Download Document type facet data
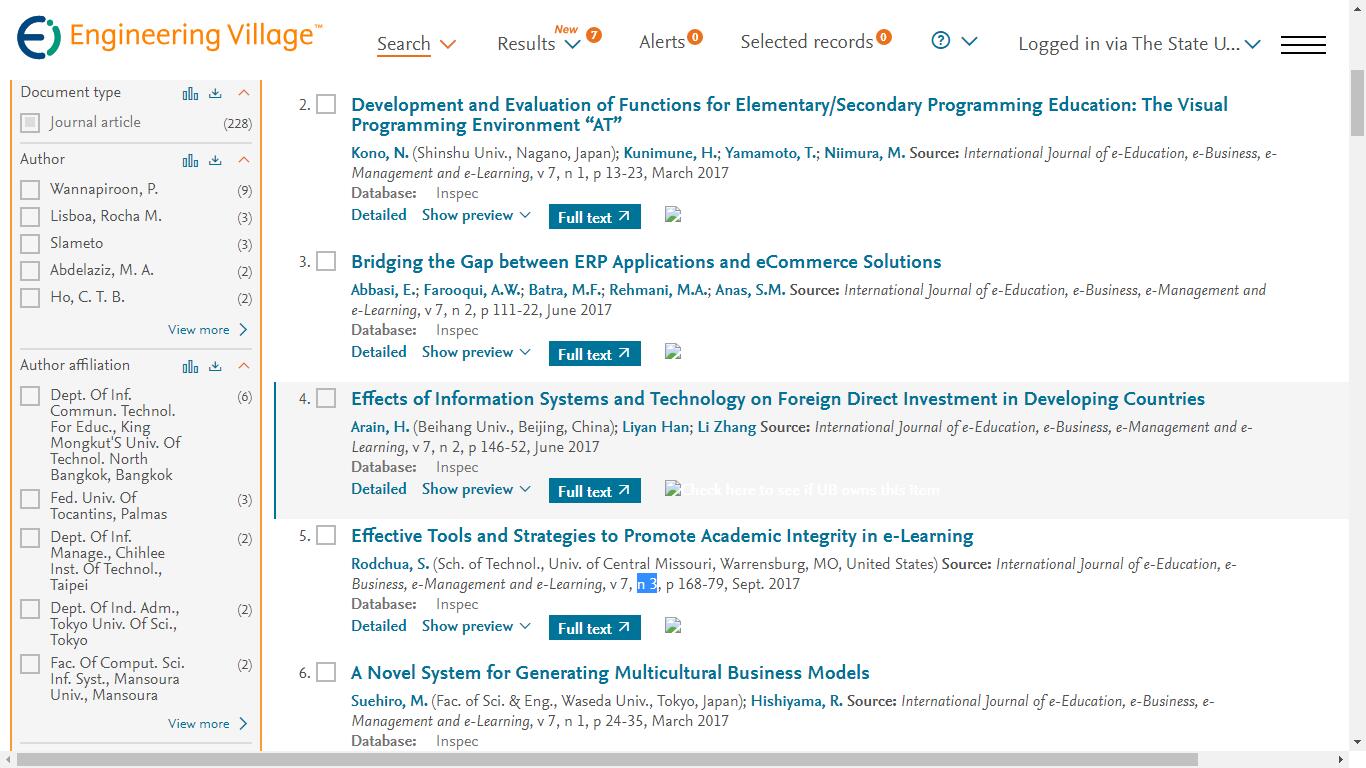Screen dimensions: 1366x768 point(215,93)
